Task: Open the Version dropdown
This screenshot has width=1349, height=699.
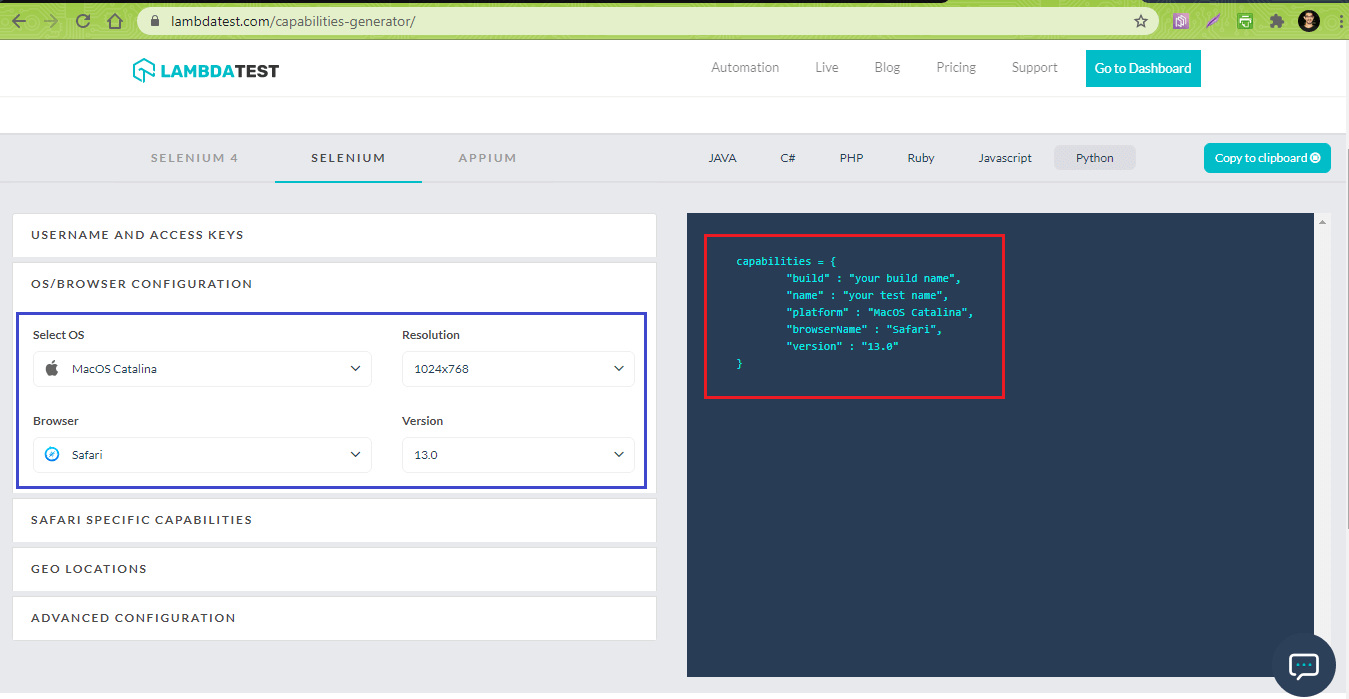Action: click(x=618, y=454)
